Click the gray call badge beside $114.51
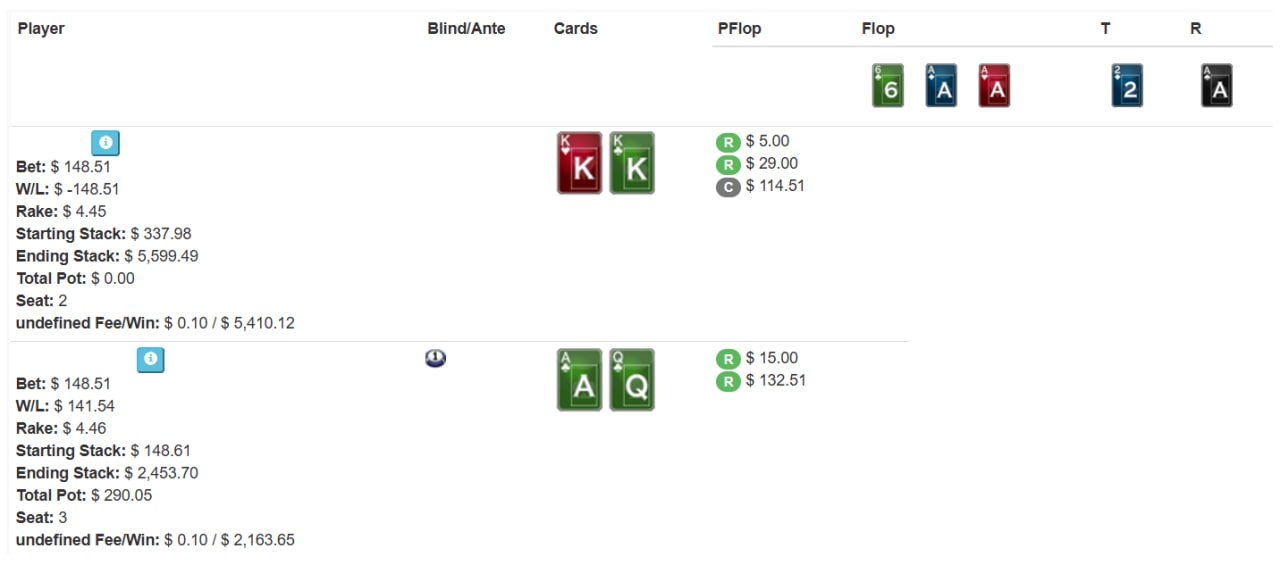The width and height of the screenshot is (1280, 565). [728, 186]
